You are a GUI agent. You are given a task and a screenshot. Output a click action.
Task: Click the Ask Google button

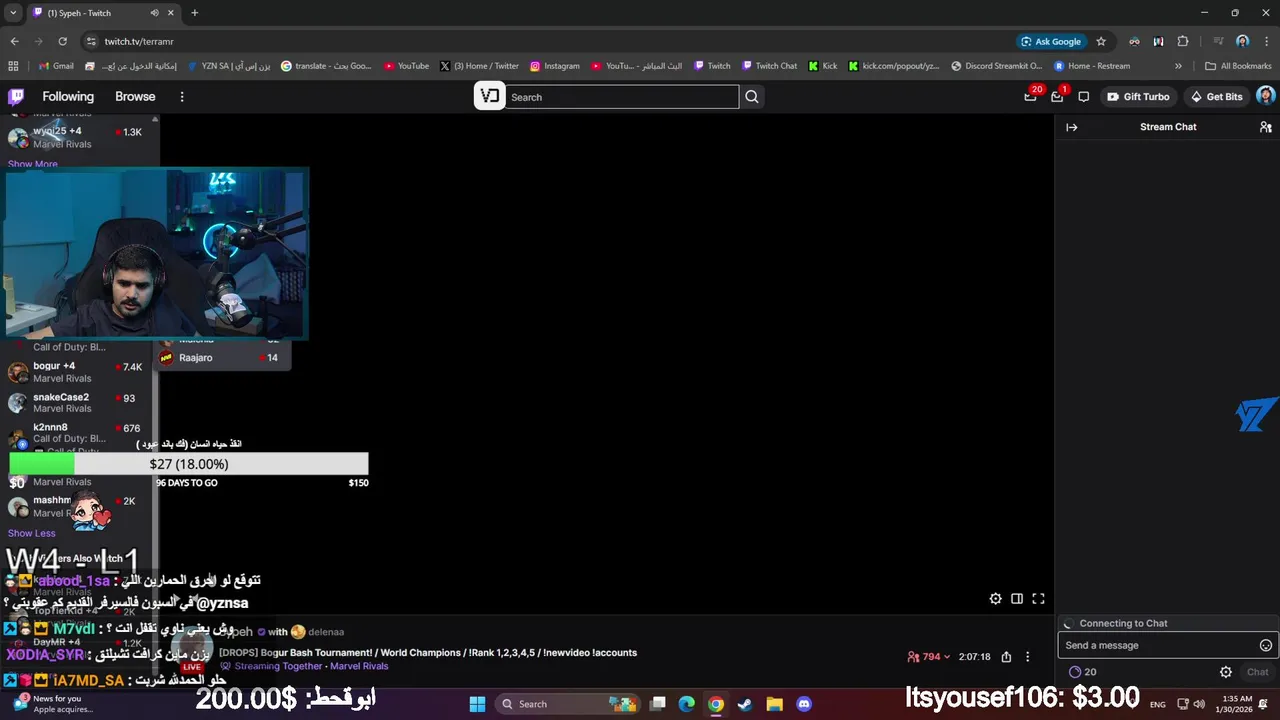(1051, 41)
